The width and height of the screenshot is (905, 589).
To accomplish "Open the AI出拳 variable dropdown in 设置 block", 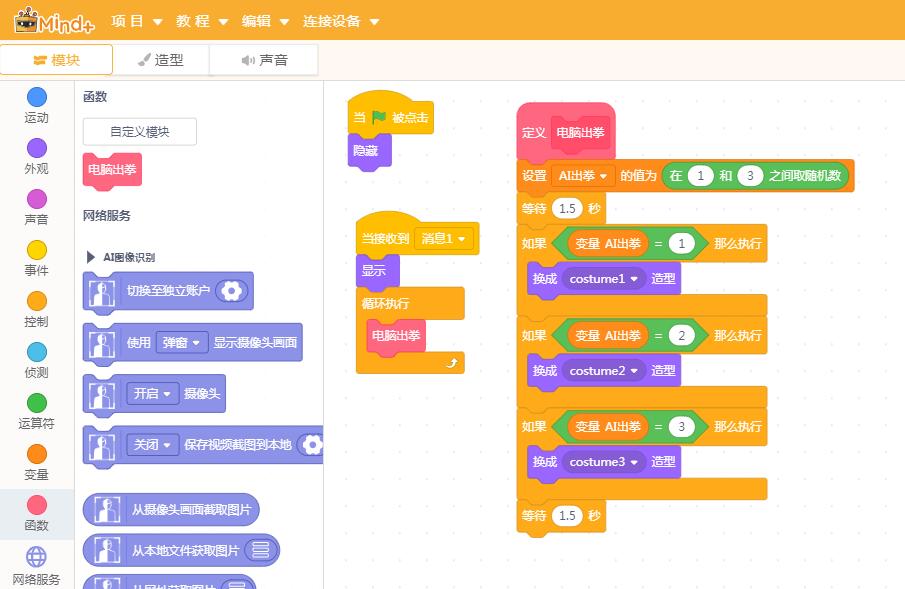I will [582, 176].
